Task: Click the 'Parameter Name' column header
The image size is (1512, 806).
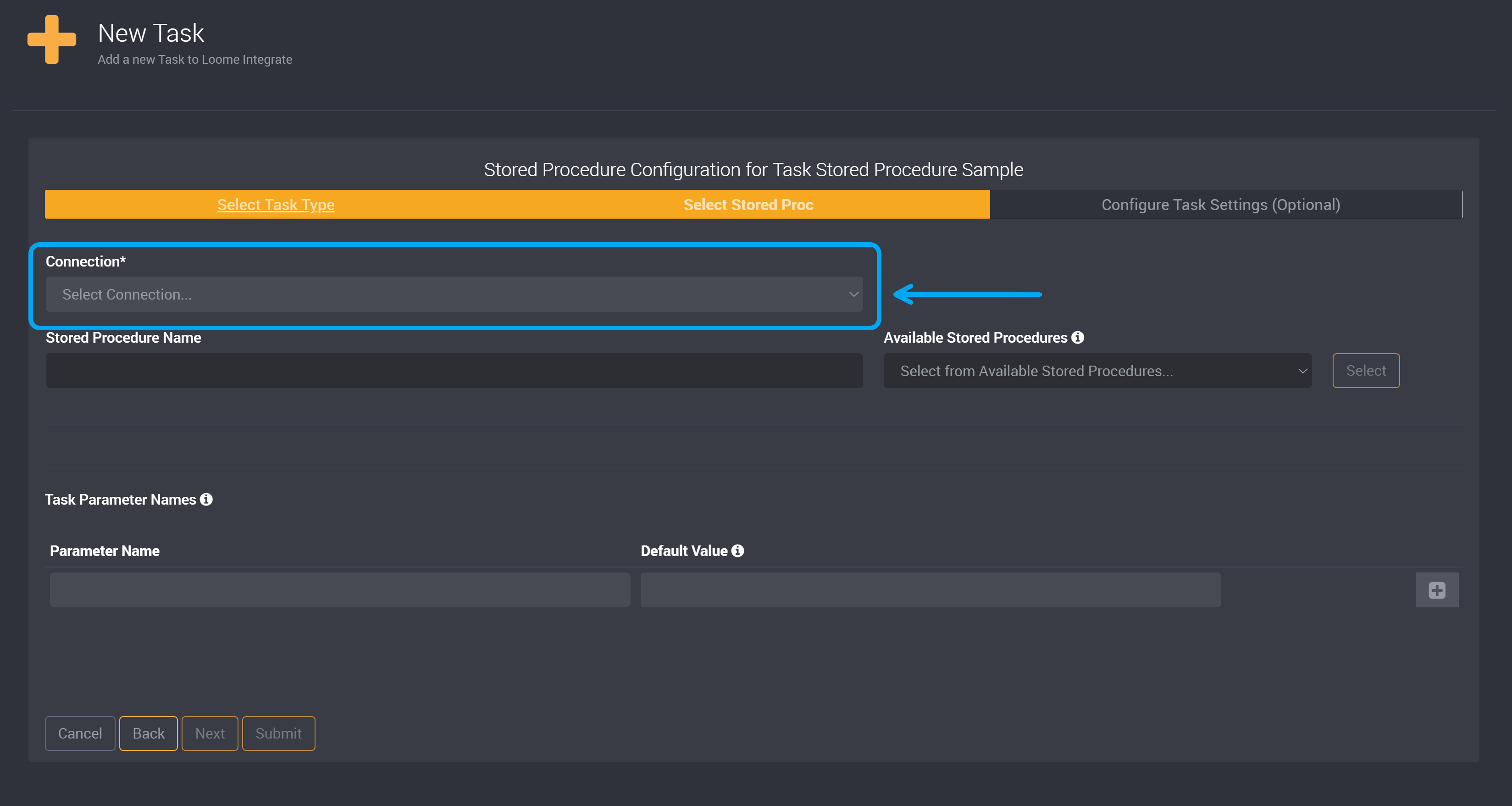Action: (x=105, y=550)
